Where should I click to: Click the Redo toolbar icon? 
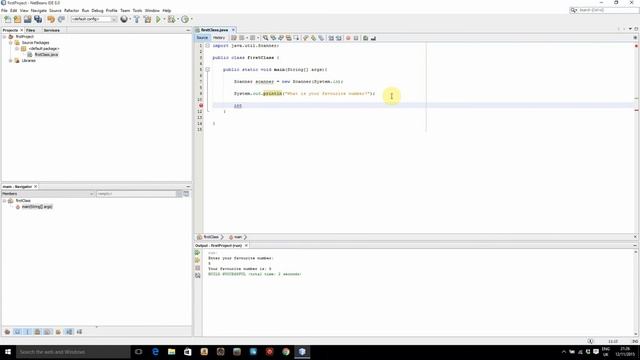pos(61,19)
